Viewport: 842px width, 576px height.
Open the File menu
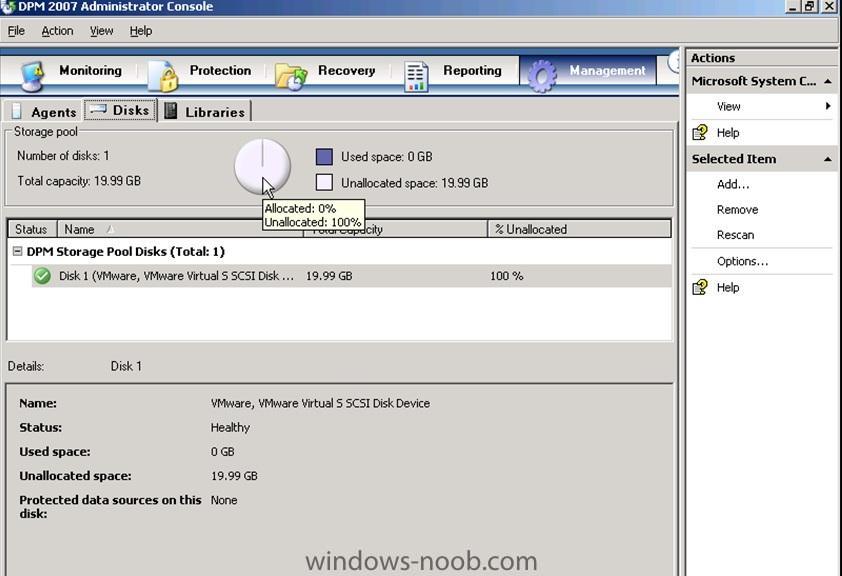(16, 31)
